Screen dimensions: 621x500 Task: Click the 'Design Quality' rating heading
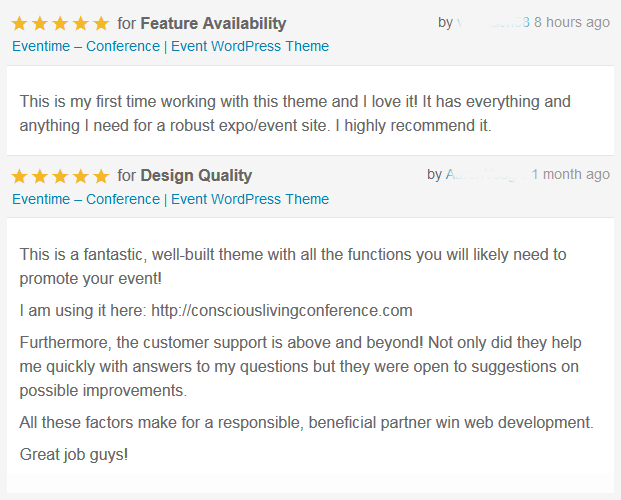[x=196, y=176]
